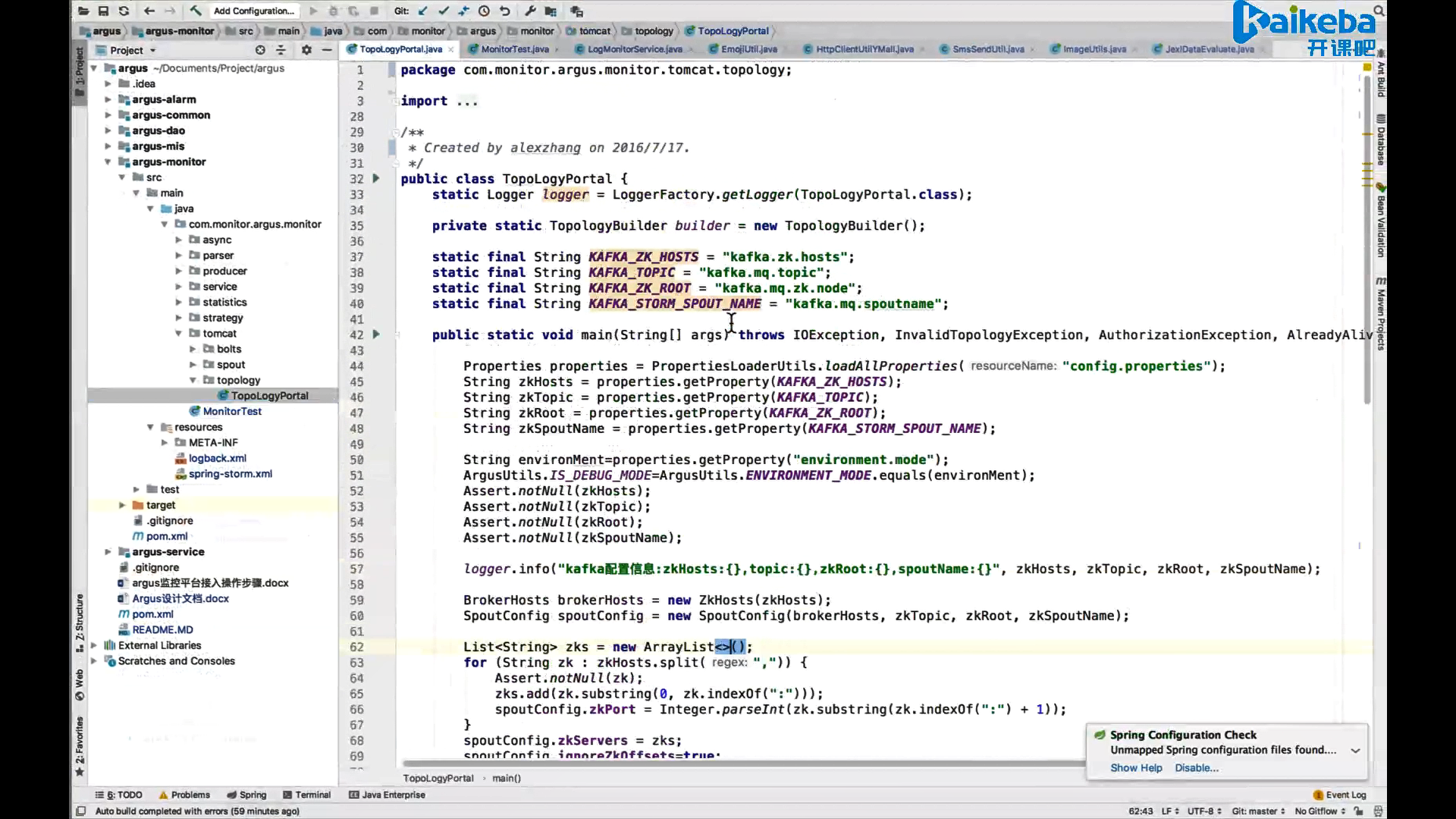Click the Build Project hammer icon
The width and height of the screenshot is (1456, 819).
(195, 11)
